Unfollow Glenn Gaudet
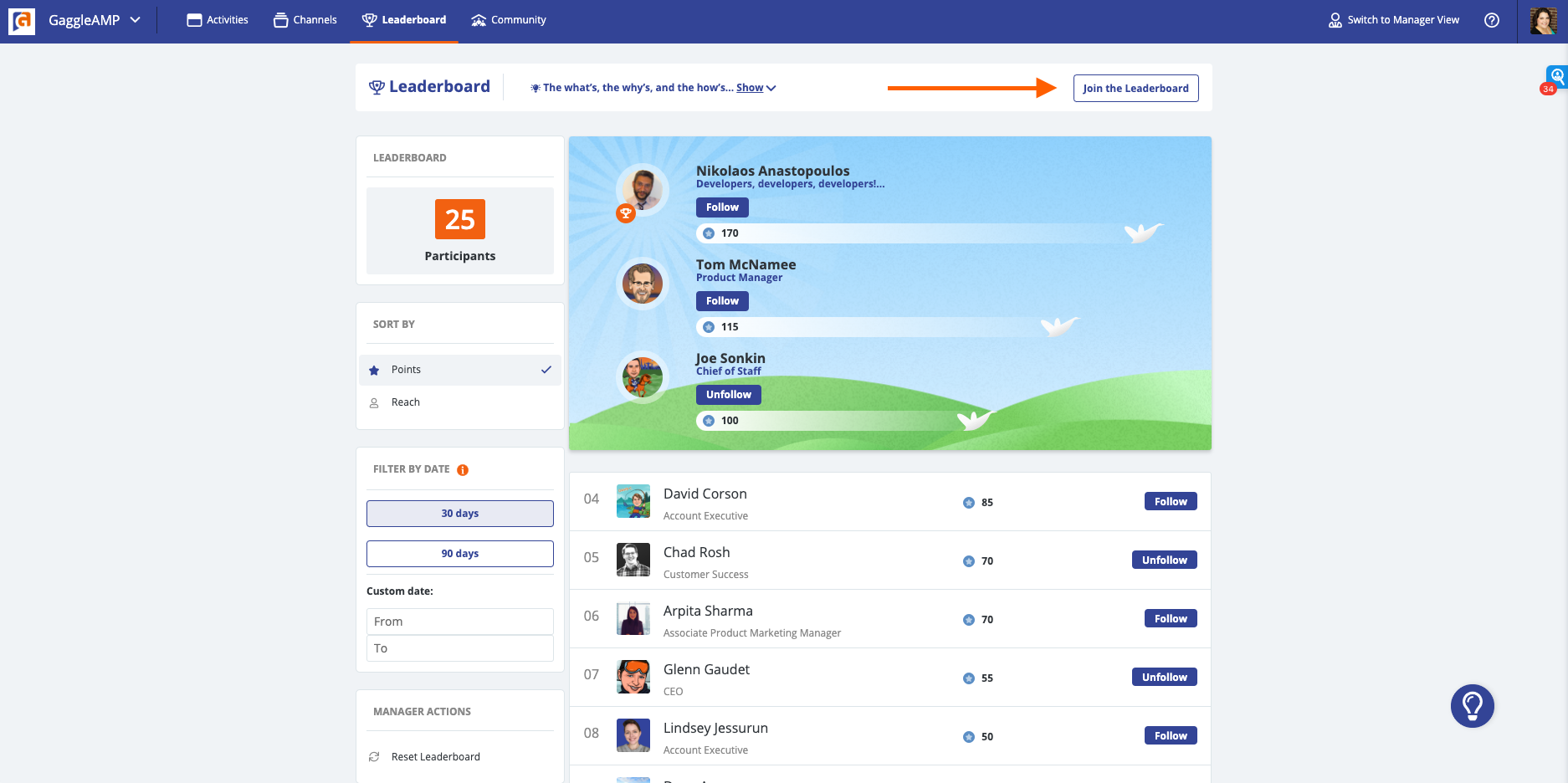The width and height of the screenshot is (1568, 783). 1164,677
